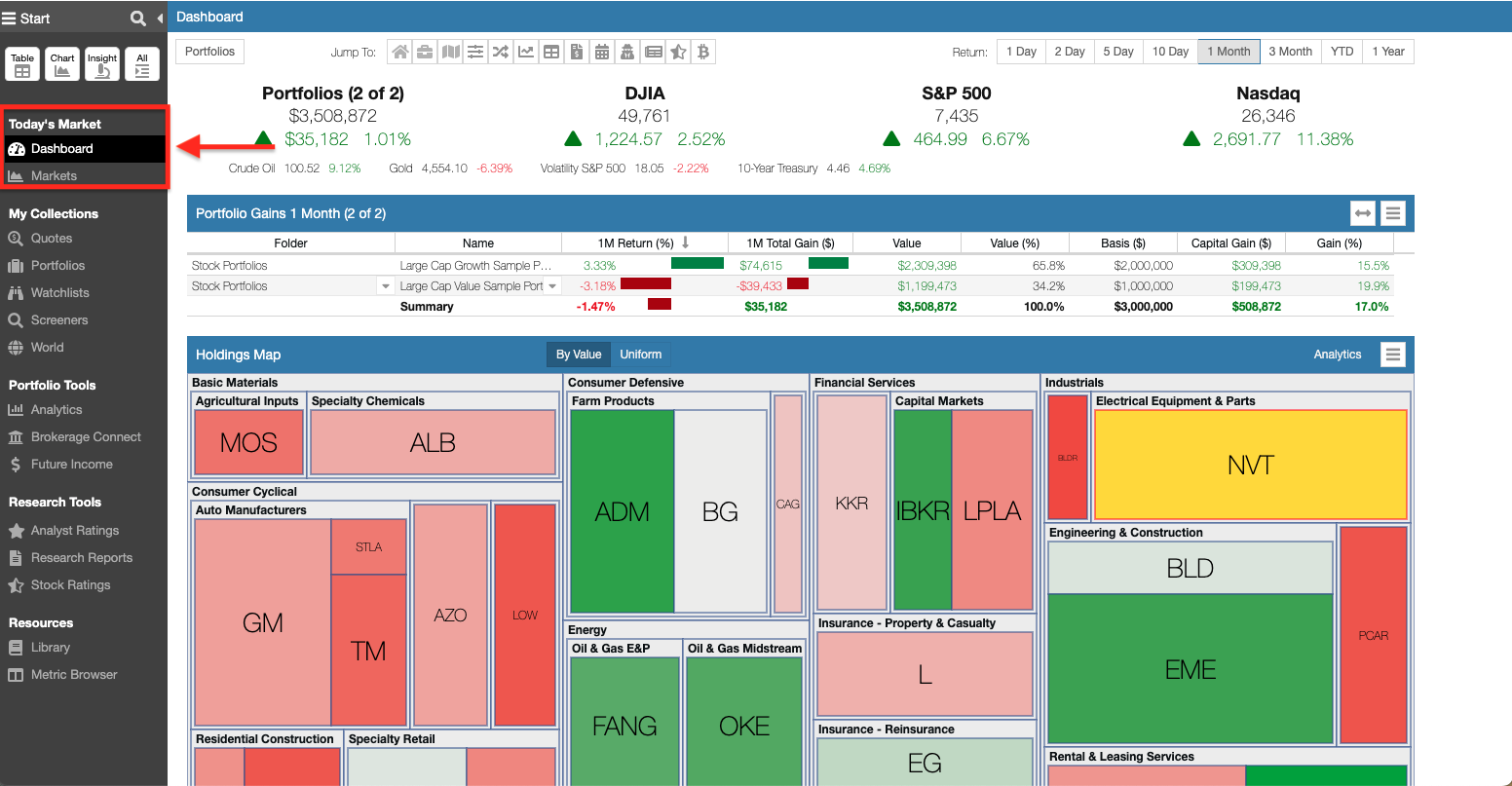Image resolution: width=1512 pixels, height=786 pixels.
Task: Jump to the briefcase portfolio icon
Action: pos(425,52)
